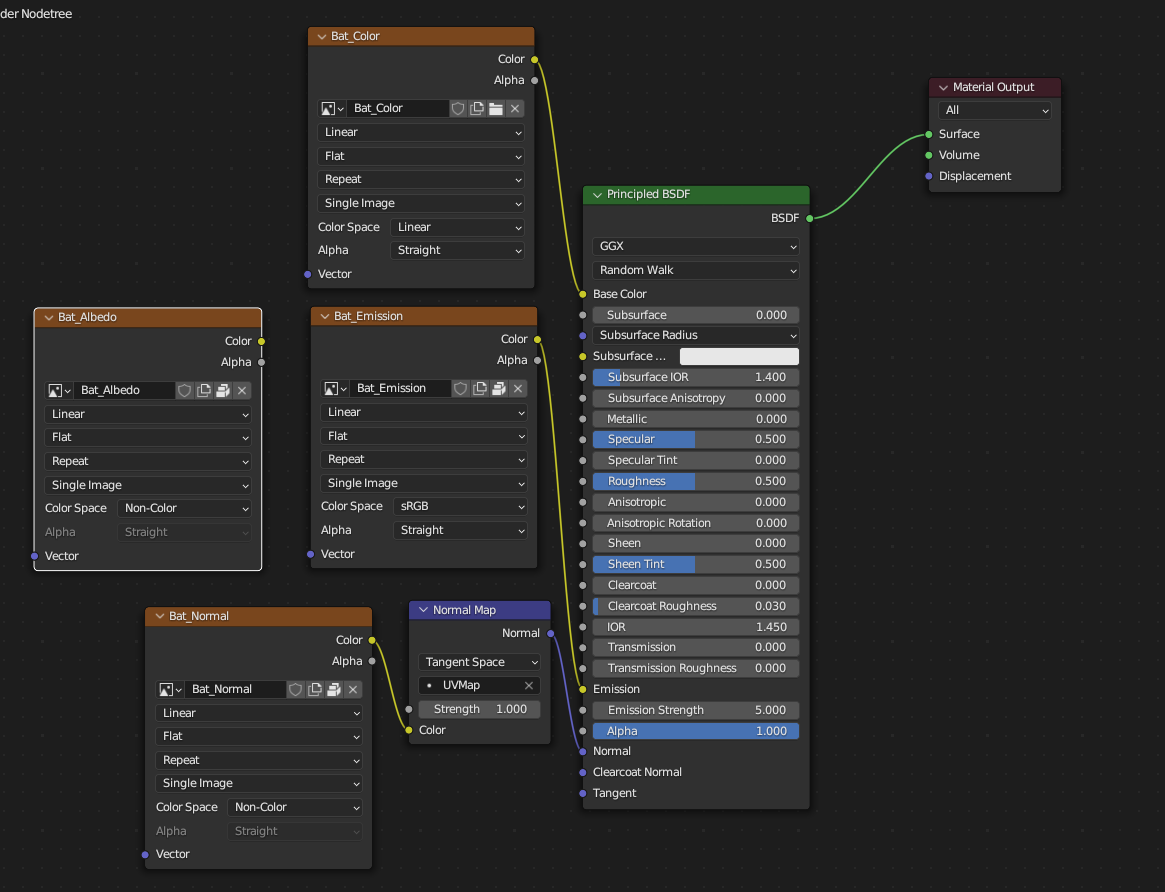Click the Subsurface color swatch
Image resolution: width=1165 pixels, height=892 pixels.
point(739,356)
